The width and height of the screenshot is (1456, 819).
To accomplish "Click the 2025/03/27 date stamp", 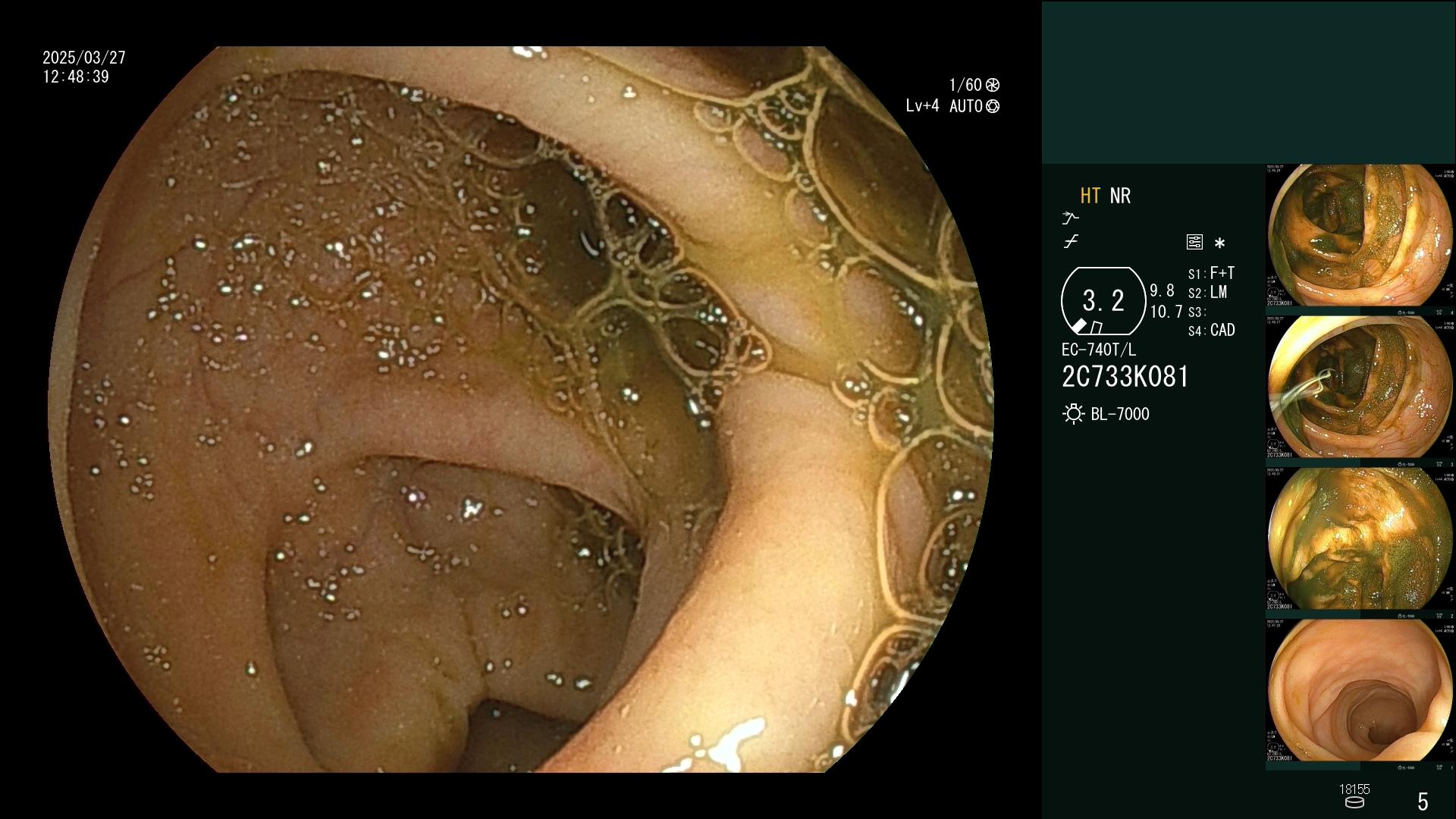I will (84, 58).
